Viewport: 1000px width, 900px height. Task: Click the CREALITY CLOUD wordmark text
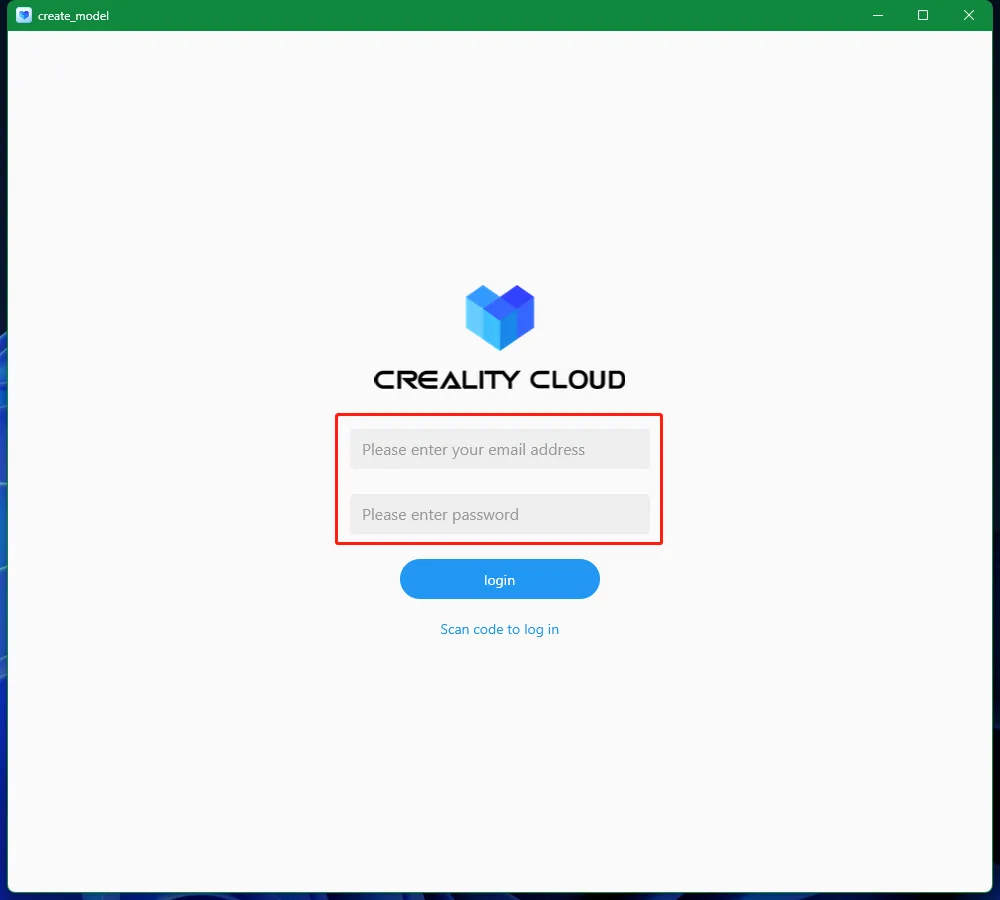(x=499, y=380)
